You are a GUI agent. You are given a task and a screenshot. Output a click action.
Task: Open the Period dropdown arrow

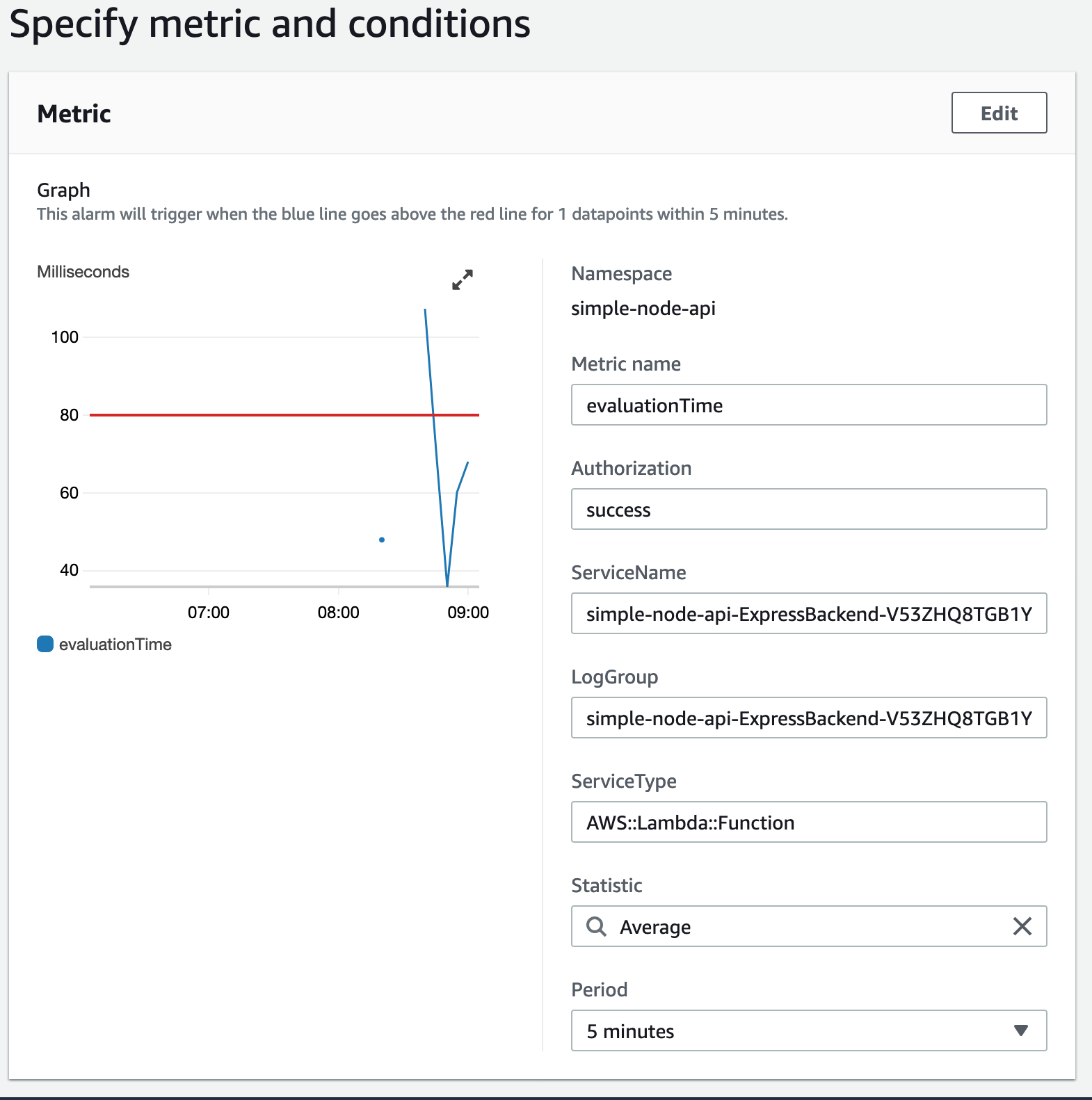(1020, 1030)
